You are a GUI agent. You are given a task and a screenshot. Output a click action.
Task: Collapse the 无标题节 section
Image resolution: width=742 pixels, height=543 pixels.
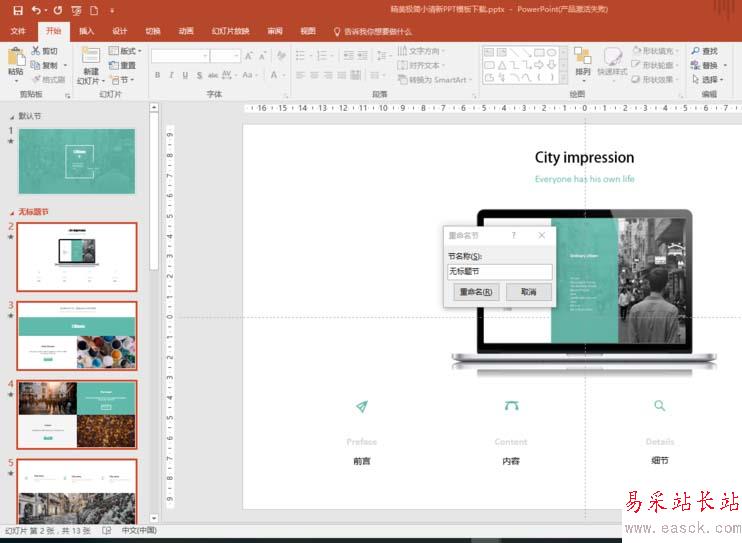(x=12, y=213)
